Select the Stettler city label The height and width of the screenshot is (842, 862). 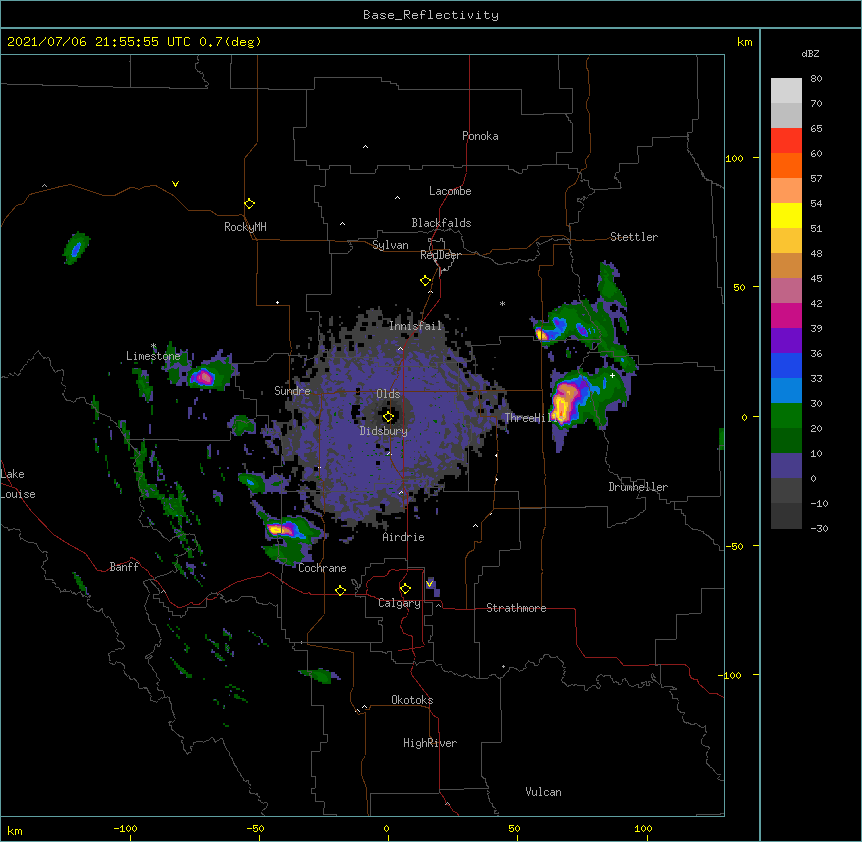(634, 237)
